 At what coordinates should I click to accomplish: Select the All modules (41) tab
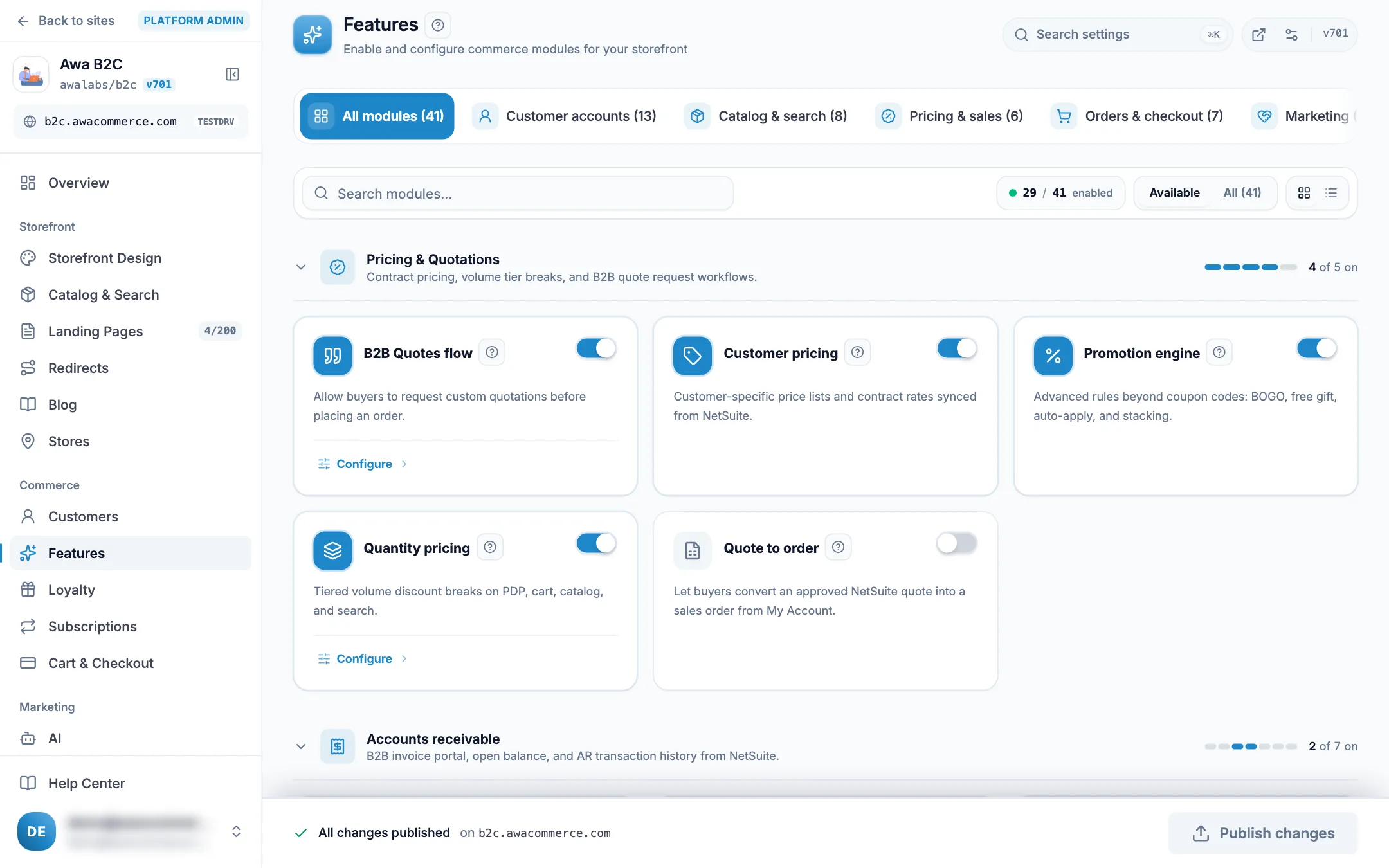pos(377,116)
